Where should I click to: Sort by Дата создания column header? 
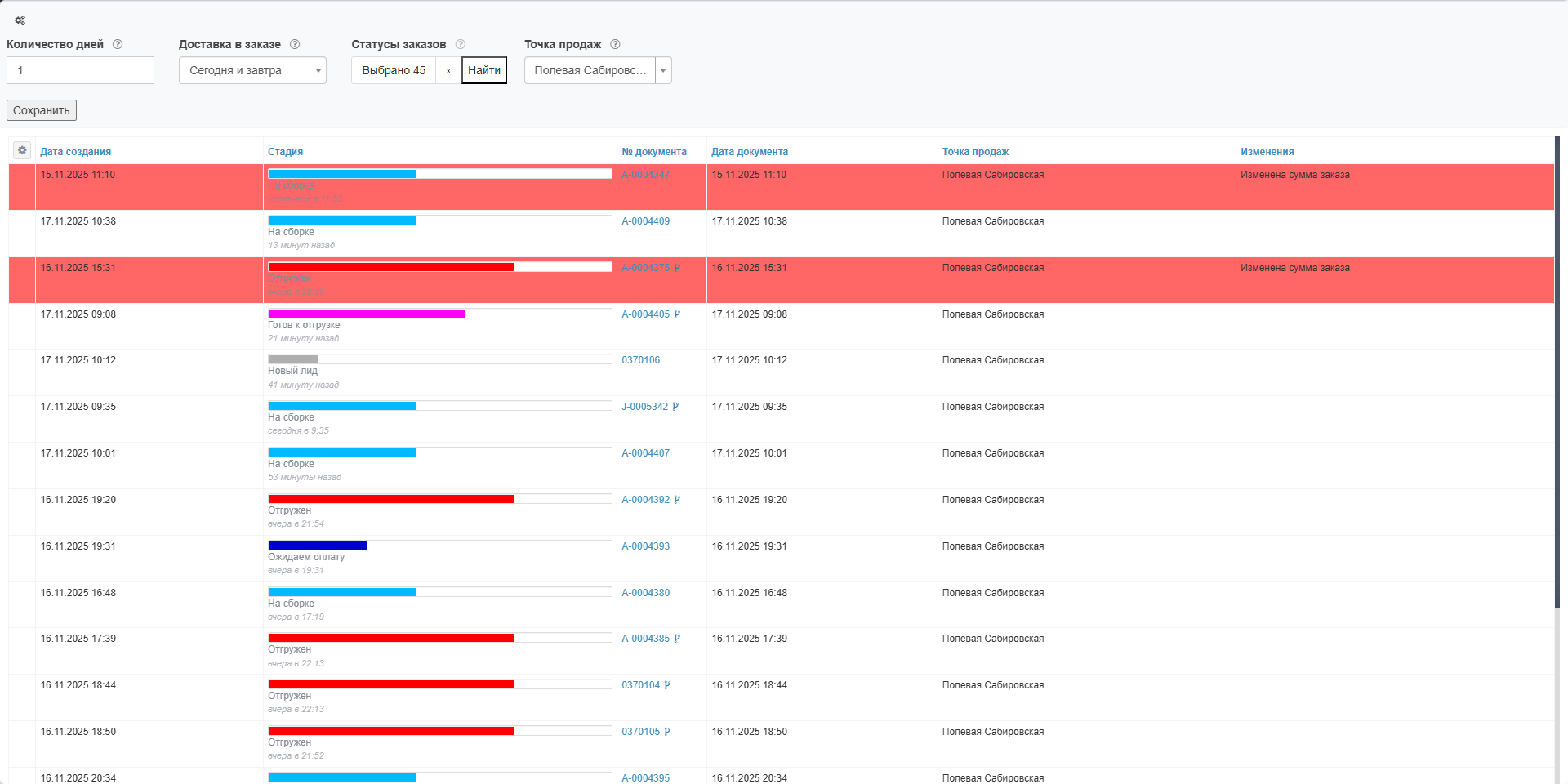point(75,152)
